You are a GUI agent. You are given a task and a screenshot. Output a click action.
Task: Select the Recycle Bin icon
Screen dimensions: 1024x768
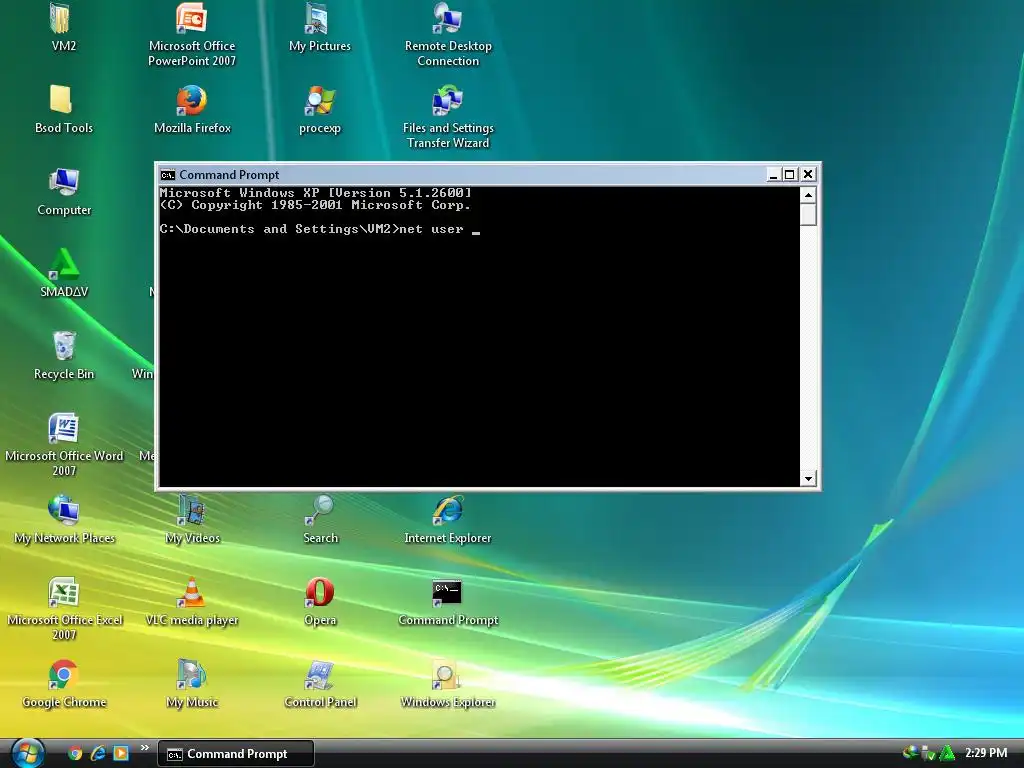pyautogui.click(x=64, y=347)
